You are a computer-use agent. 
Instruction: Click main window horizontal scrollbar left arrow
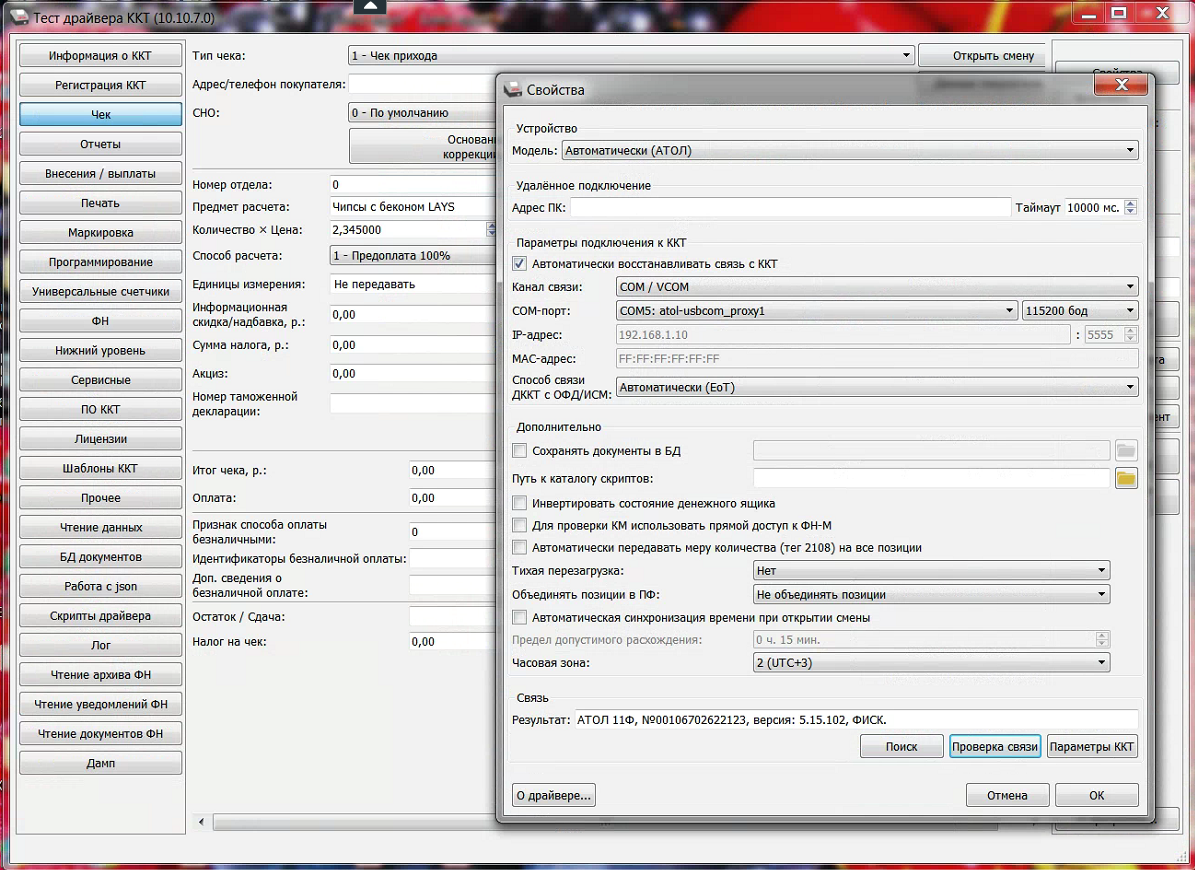click(x=201, y=822)
